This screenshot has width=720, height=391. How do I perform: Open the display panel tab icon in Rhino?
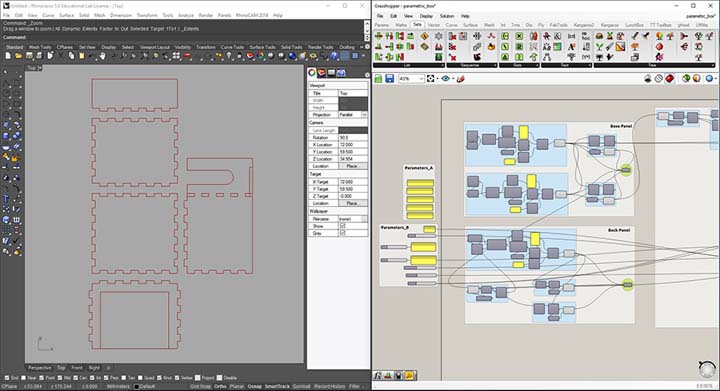(332, 73)
